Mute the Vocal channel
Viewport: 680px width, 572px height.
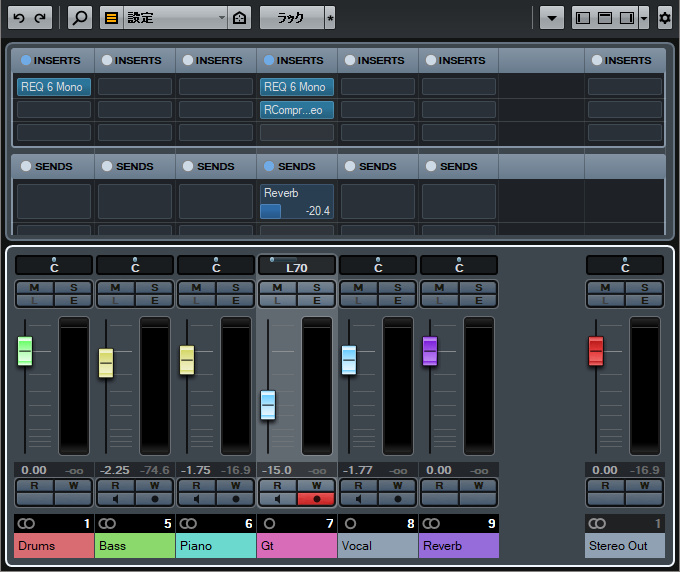358,288
